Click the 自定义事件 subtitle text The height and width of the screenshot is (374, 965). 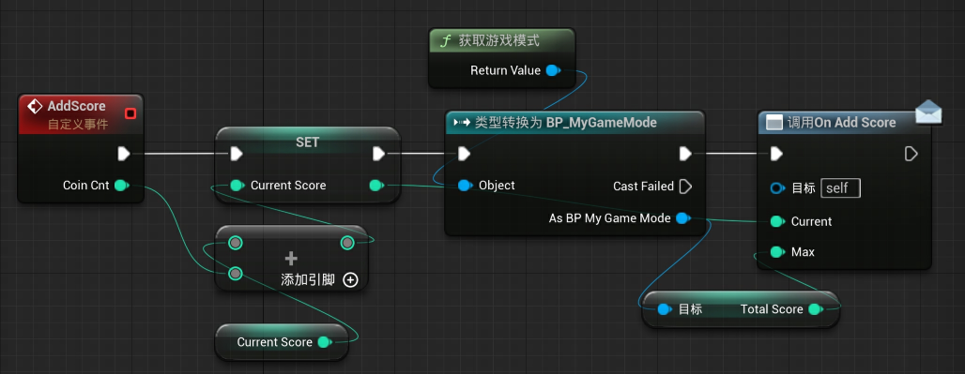coord(78,125)
